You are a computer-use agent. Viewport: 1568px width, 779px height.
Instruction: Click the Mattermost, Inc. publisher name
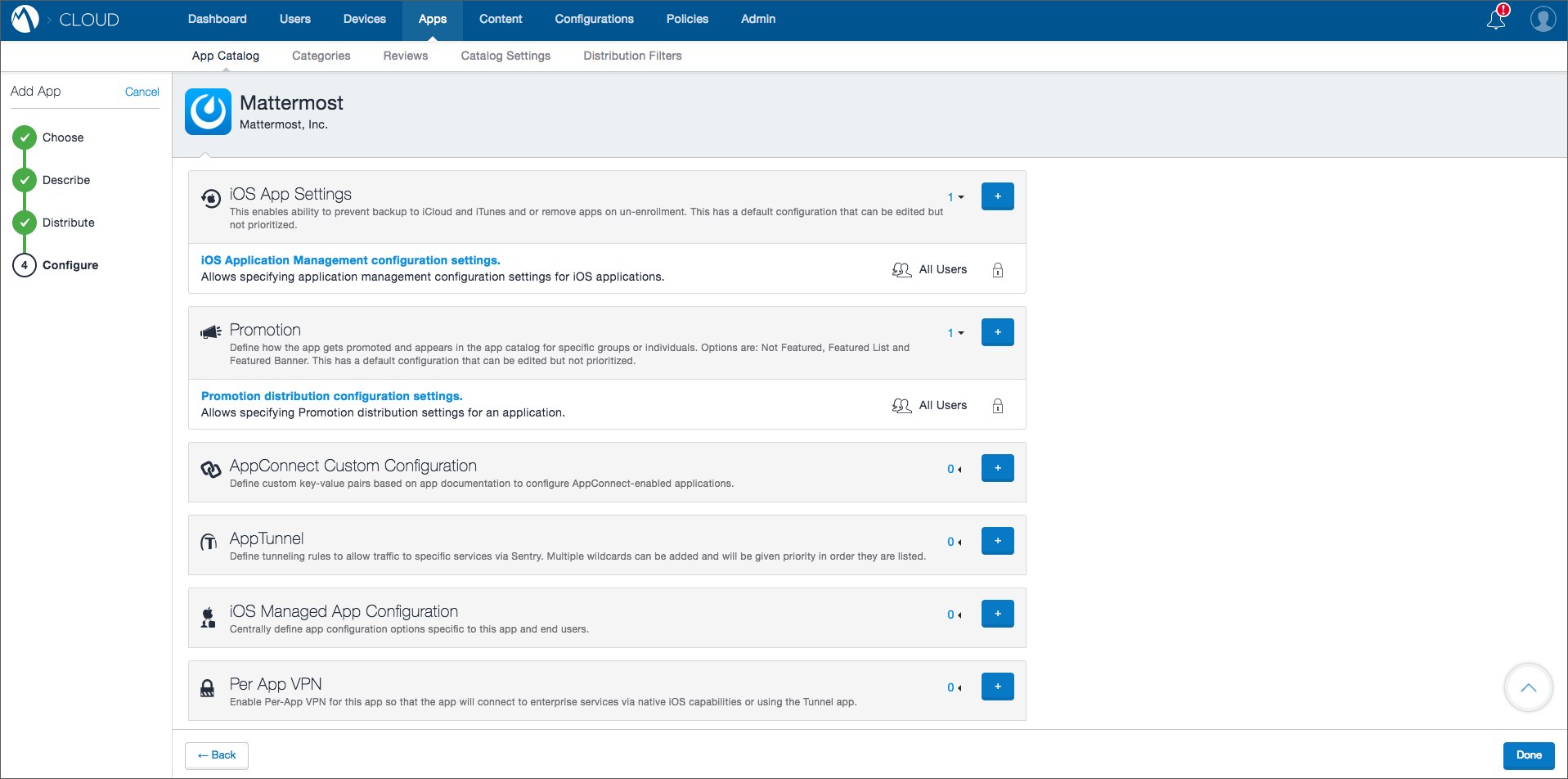(284, 124)
